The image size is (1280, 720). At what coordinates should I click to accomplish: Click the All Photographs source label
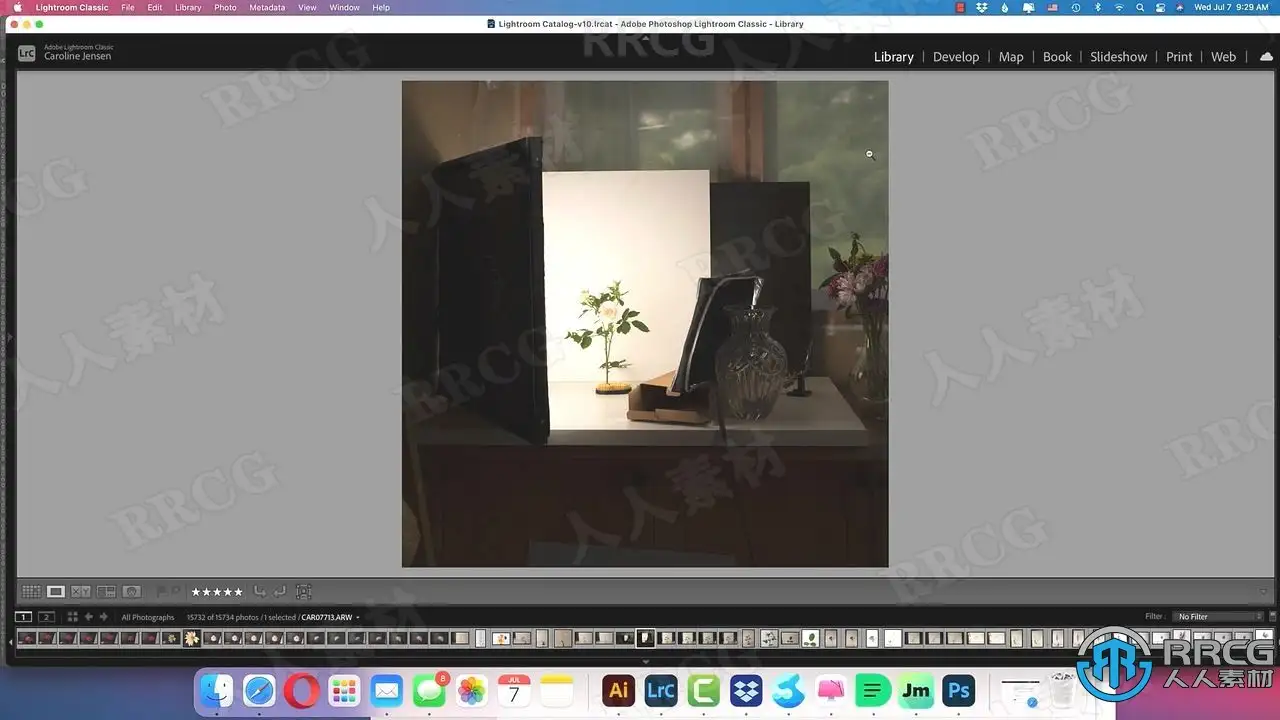148,617
